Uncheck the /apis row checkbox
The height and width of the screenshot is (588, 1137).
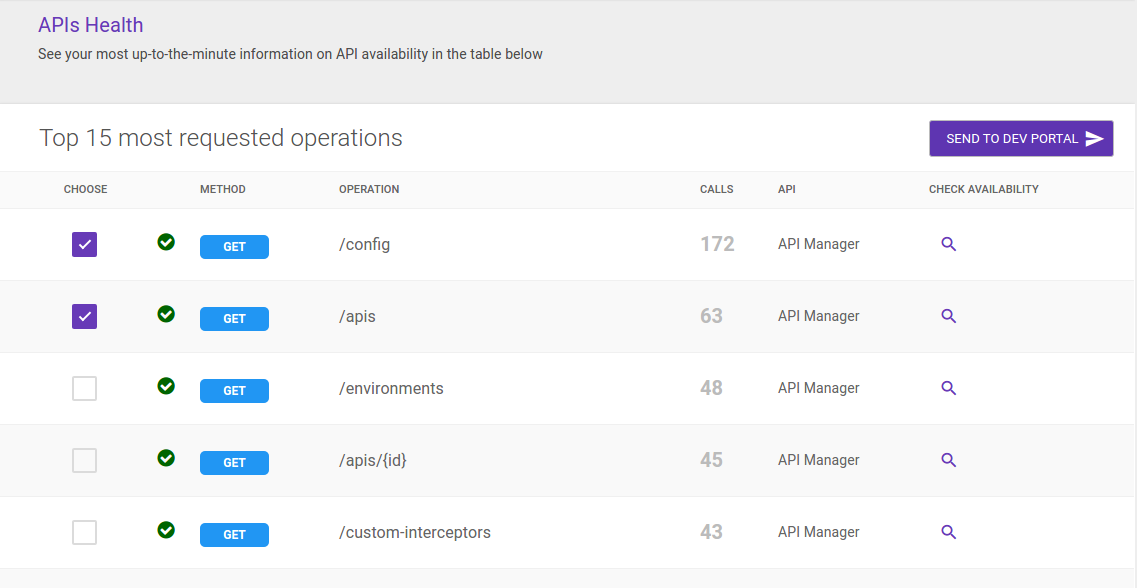tap(84, 316)
